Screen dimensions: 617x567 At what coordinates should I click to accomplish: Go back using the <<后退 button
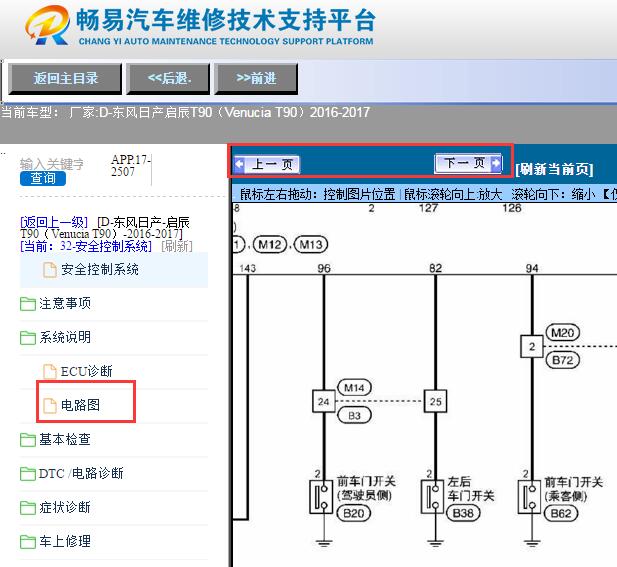[168, 78]
